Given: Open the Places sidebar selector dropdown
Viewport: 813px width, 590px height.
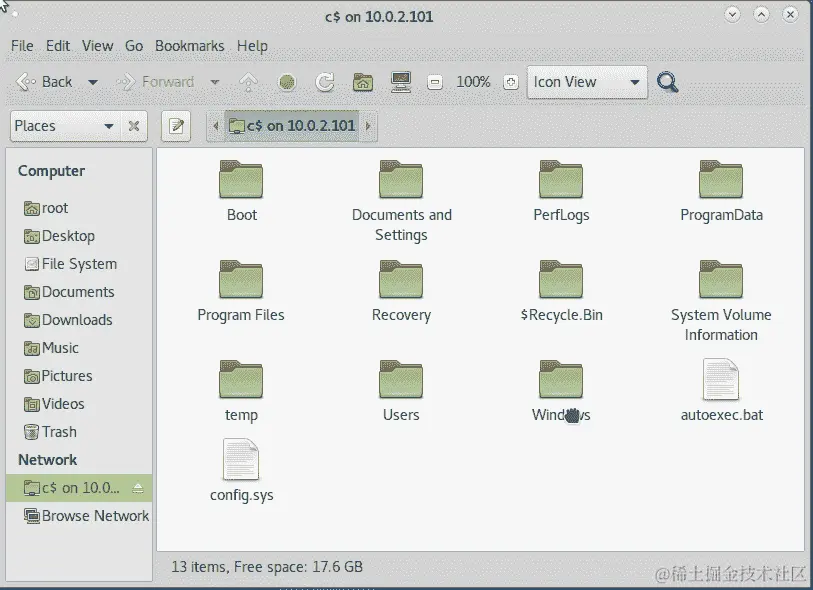Looking at the screenshot, I should [65, 126].
